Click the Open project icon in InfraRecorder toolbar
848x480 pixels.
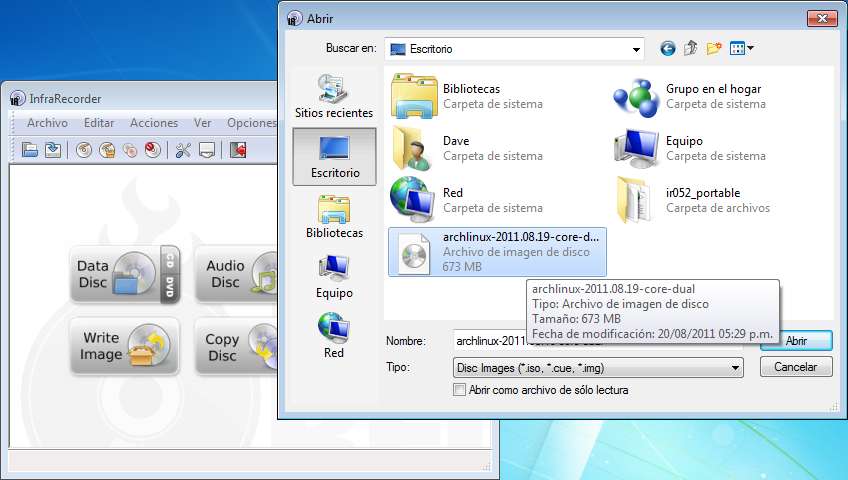point(30,150)
